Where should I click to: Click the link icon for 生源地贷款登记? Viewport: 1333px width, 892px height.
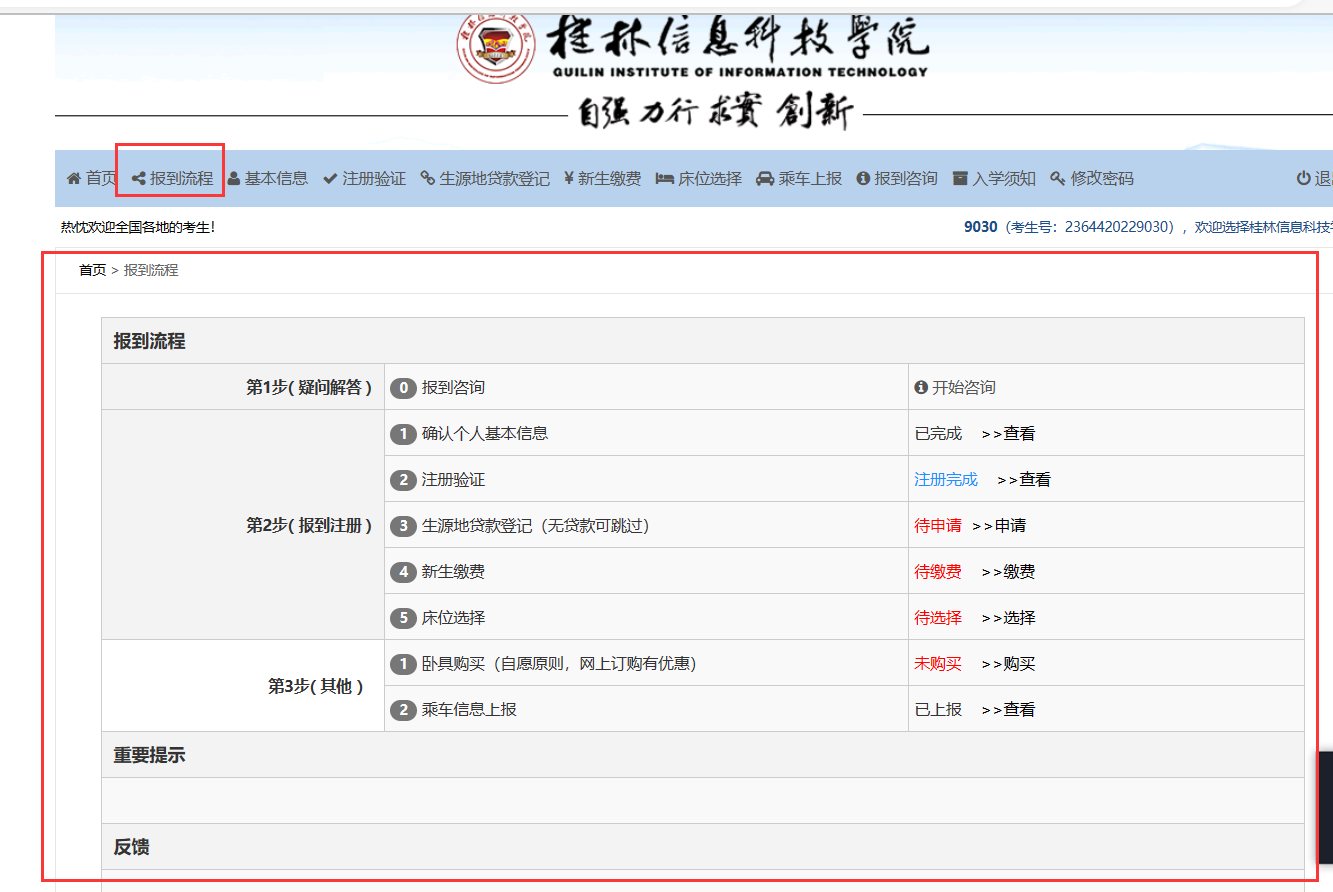tap(428, 179)
